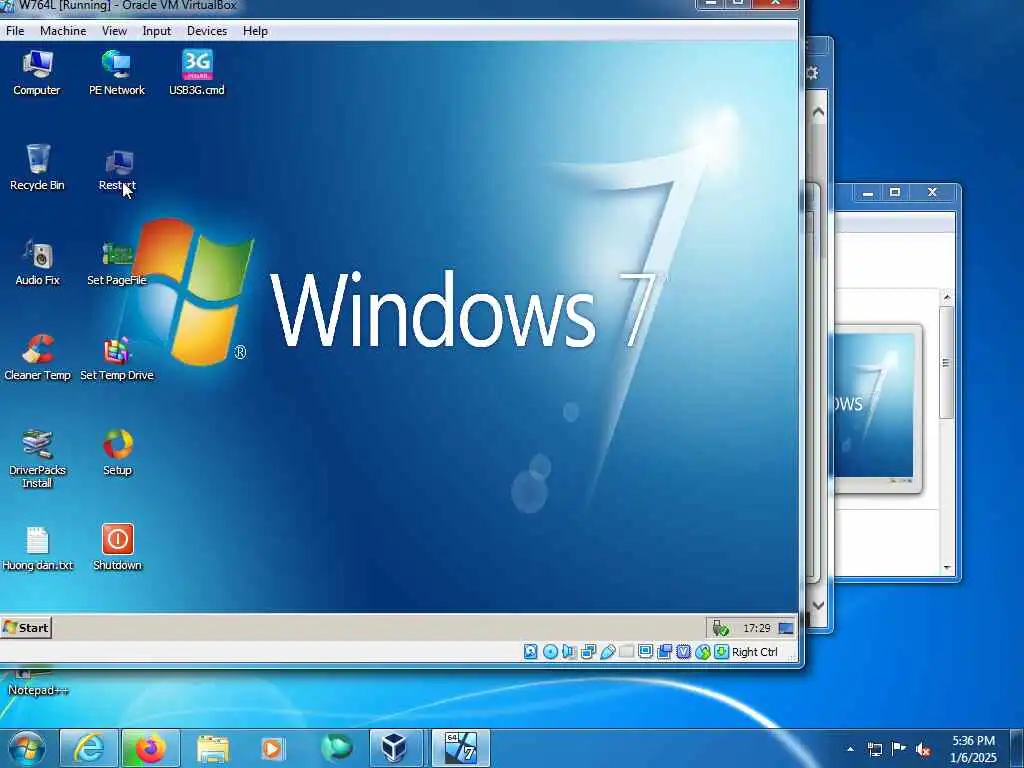Open the Computer icon on the VM desktop
1024x768 pixels.
click(x=37, y=73)
